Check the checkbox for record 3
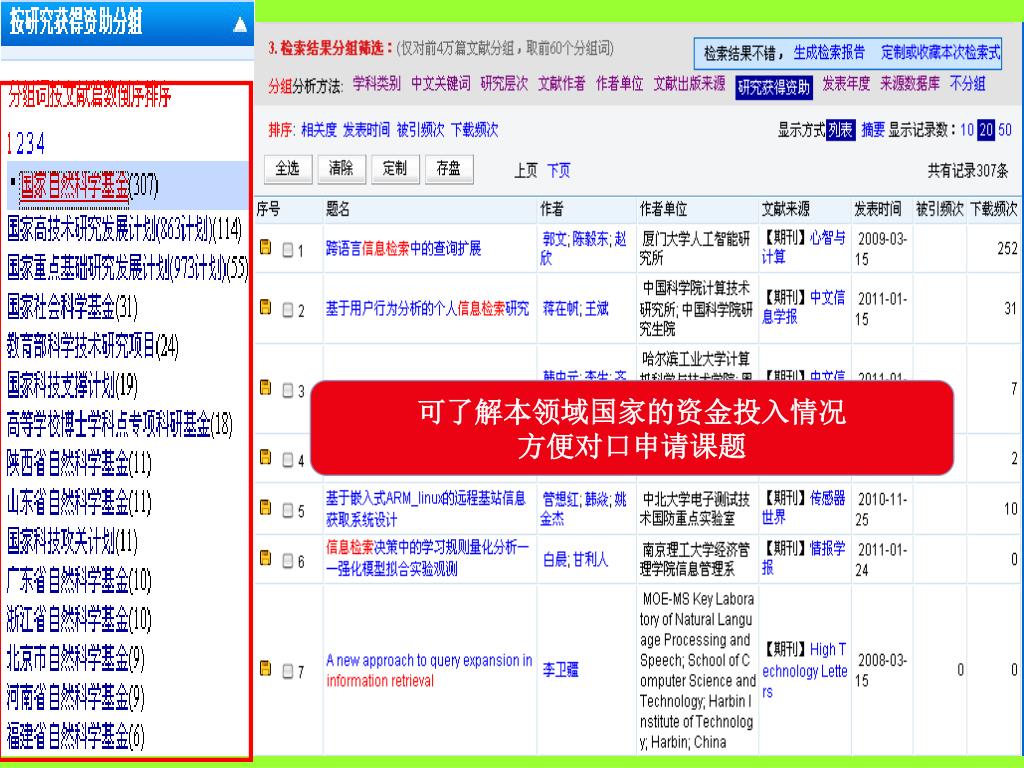This screenshot has width=1024, height=768. tap(287, 391)
